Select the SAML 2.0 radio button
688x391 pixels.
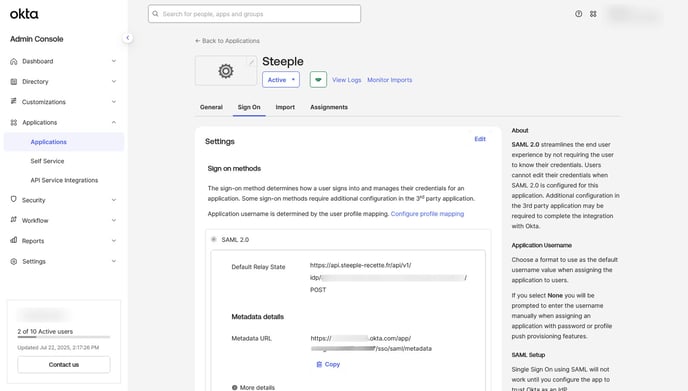[x=214, y=240]
